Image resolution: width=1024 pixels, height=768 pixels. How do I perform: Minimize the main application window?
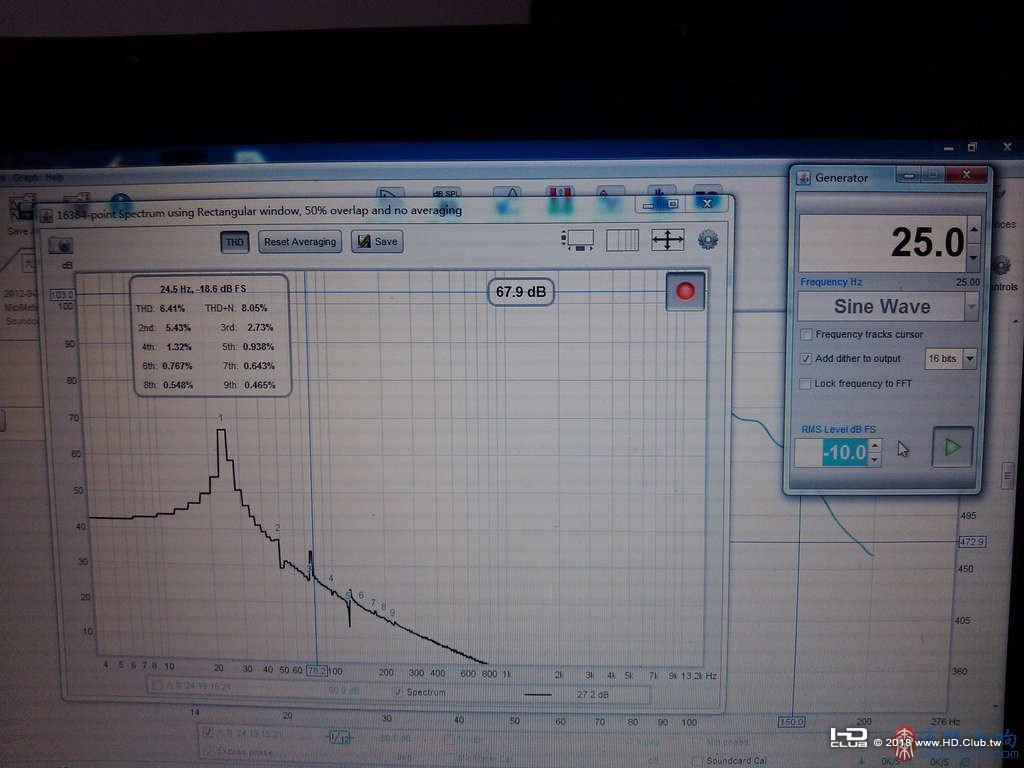[x=948, y=149]
